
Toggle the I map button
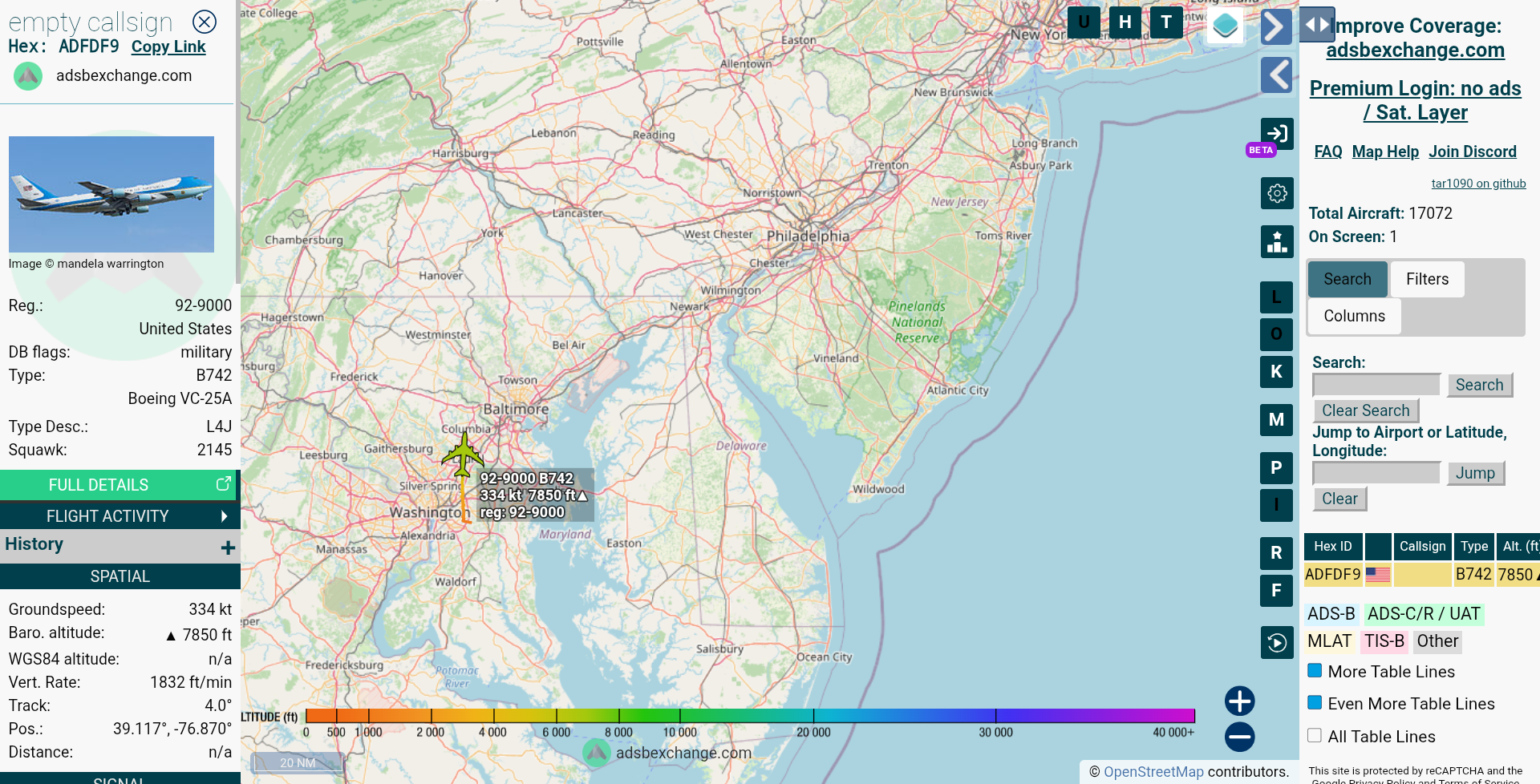[x=1276, y=505]
